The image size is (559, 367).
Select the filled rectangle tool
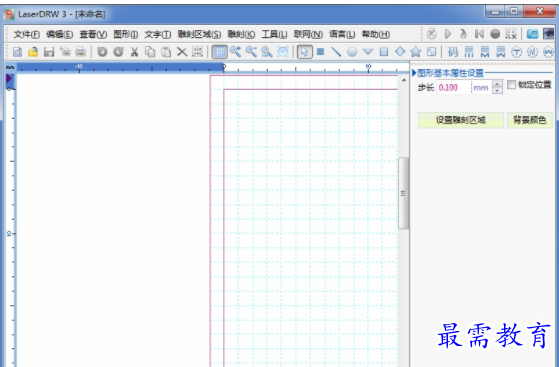point(320,52)
